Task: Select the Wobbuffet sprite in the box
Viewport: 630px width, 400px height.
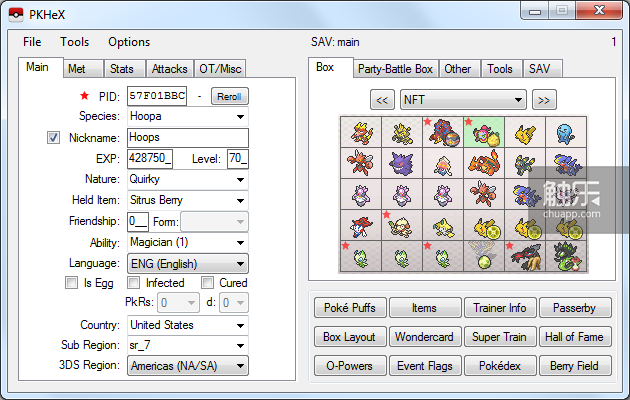Action: point(566,132)
